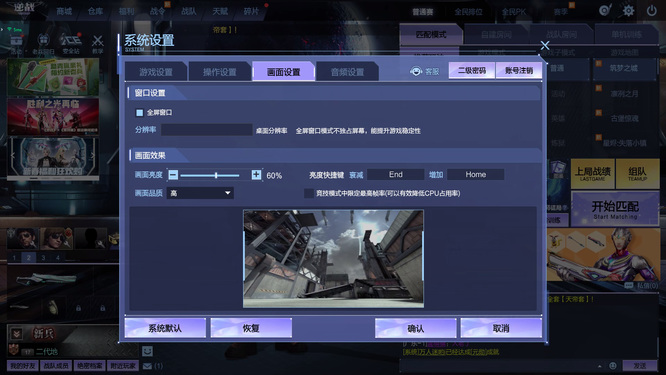Click the plus icon for 画面亮度
Viewport: 666px width, 375px height.
click(x=256, y=175)
